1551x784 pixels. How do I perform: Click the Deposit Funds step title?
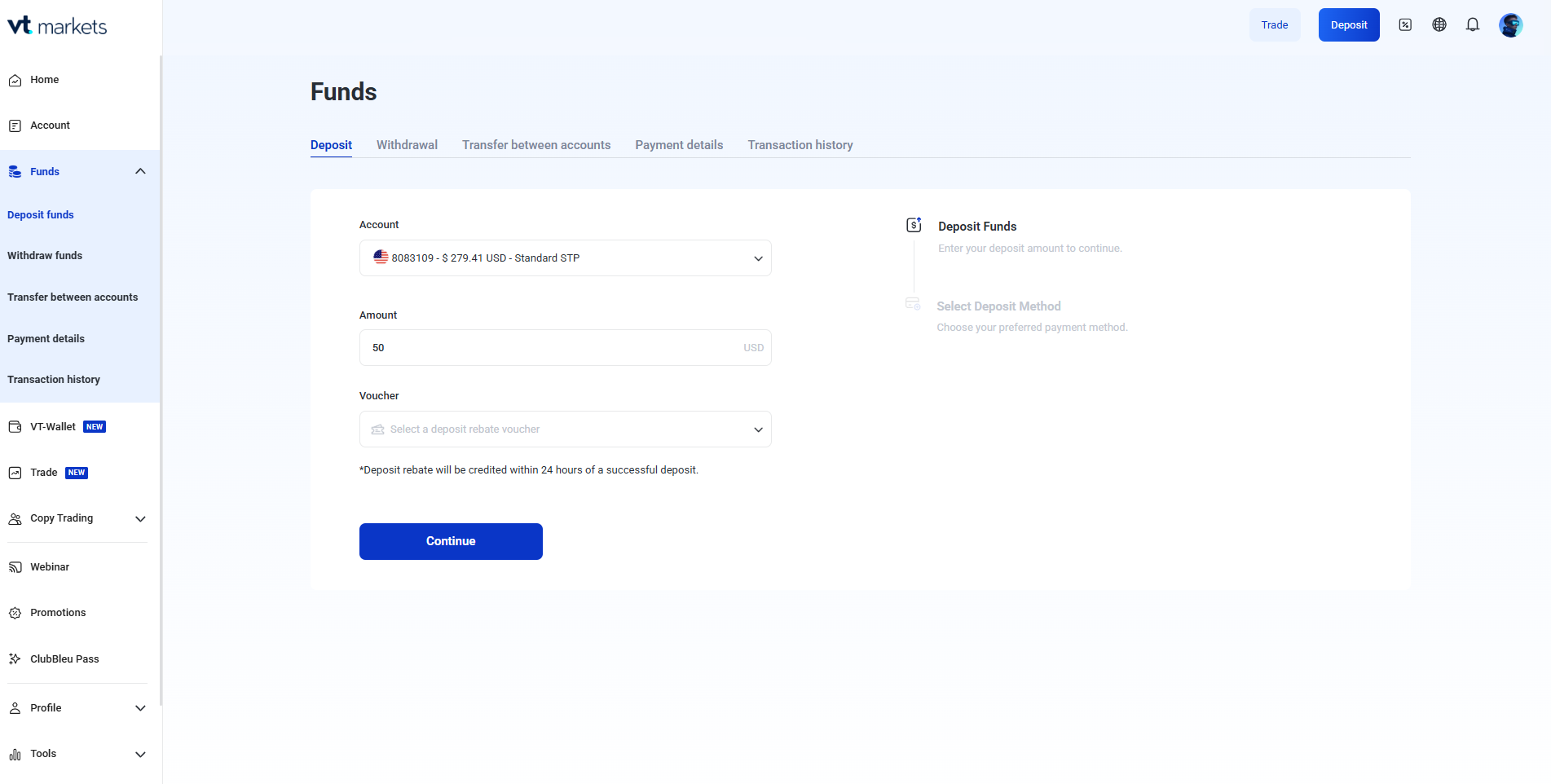click(977, 227)
